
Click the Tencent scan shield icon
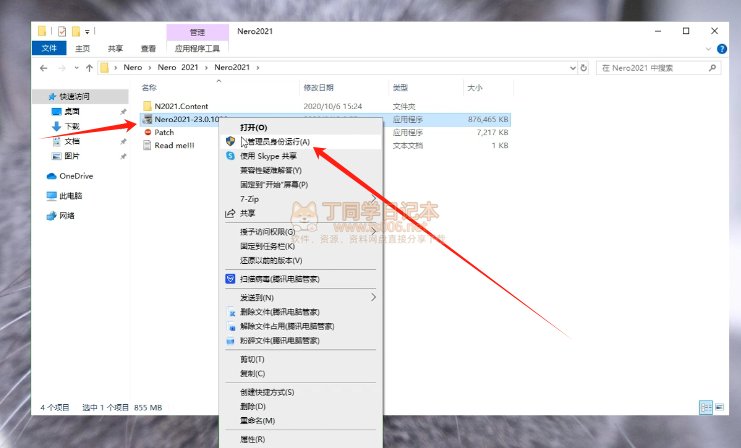[230, 279]
